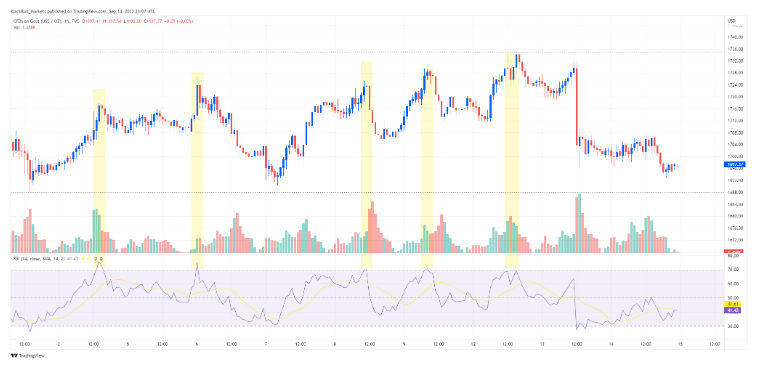763x374 pixels.
Task: Click the Vol indicator legend label
Action: click(16, 27)
